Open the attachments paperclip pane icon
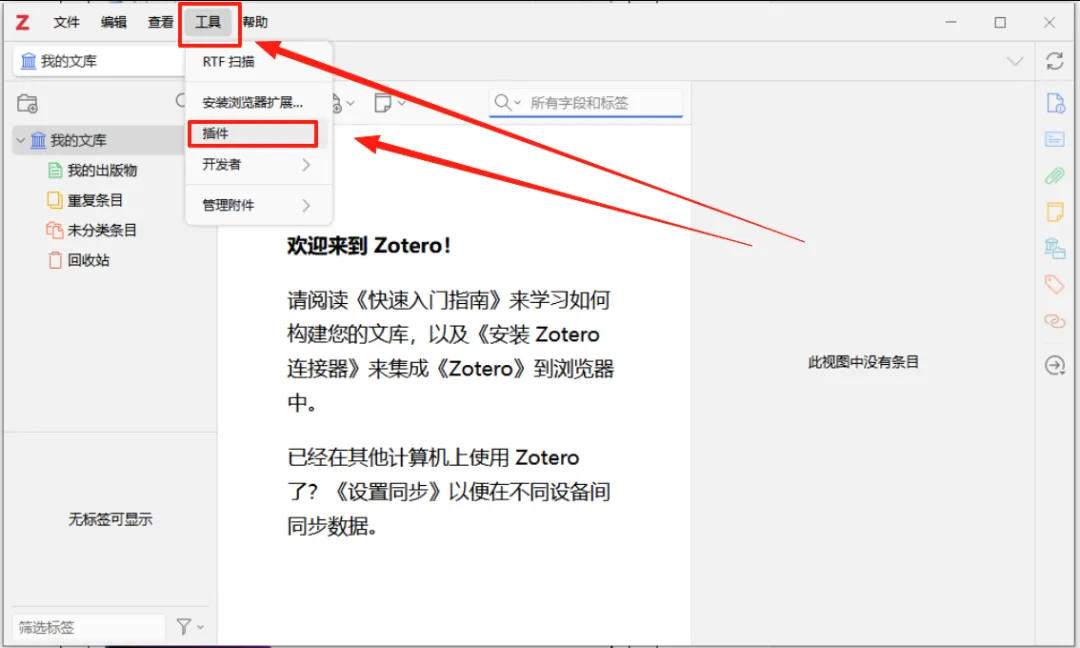 tap(1055, 176)
